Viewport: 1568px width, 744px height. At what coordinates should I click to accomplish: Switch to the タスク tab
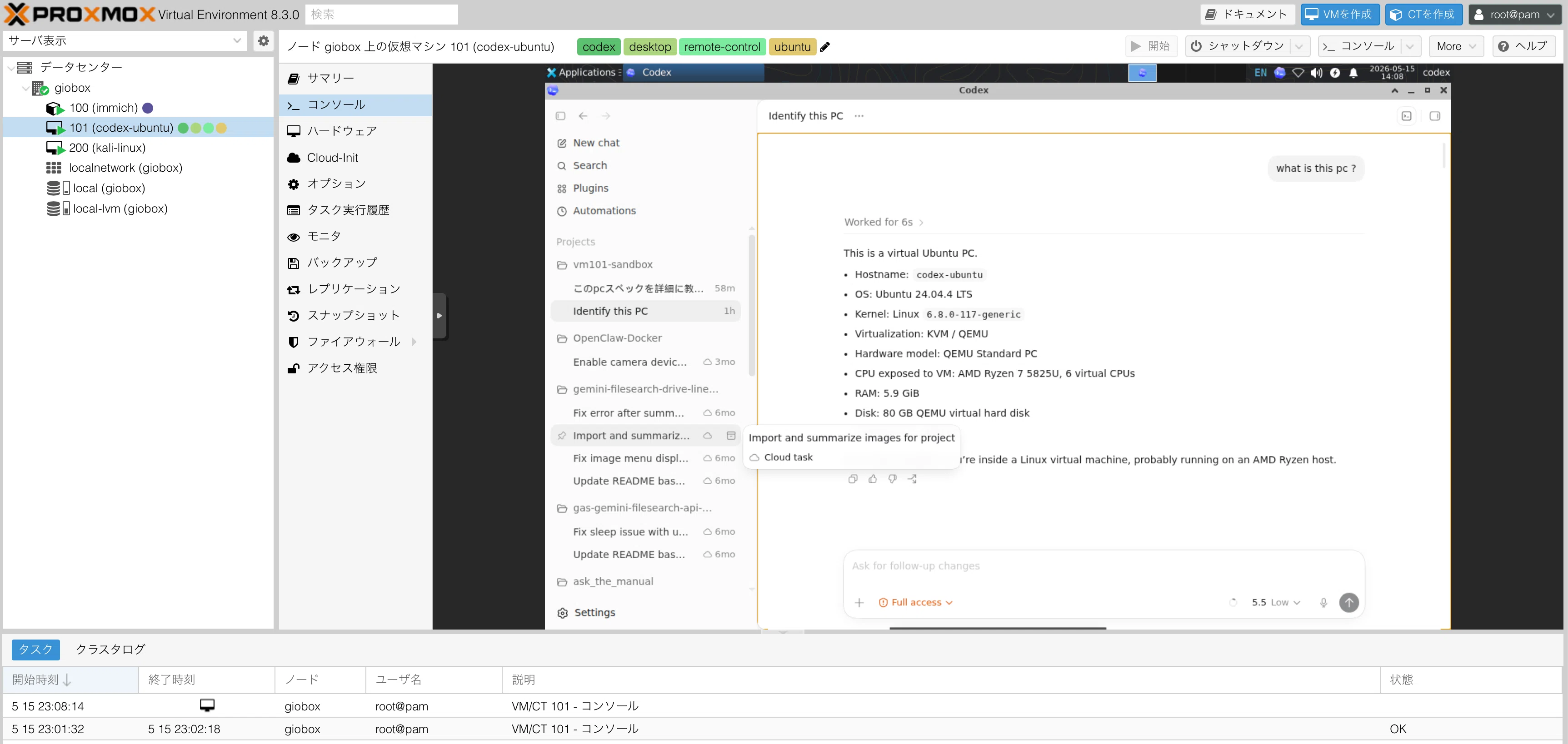(x=35, y=650)
